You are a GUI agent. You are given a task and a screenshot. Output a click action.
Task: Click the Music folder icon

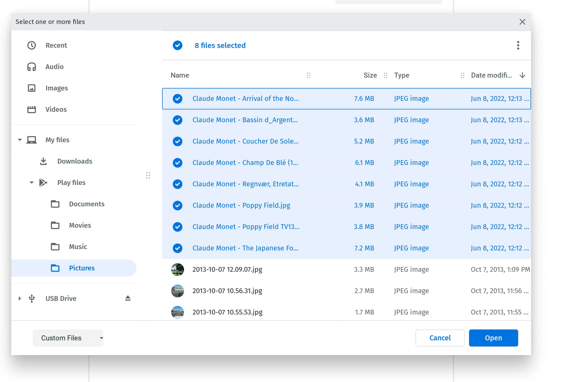pyautogui.click(x=55, y=247)
